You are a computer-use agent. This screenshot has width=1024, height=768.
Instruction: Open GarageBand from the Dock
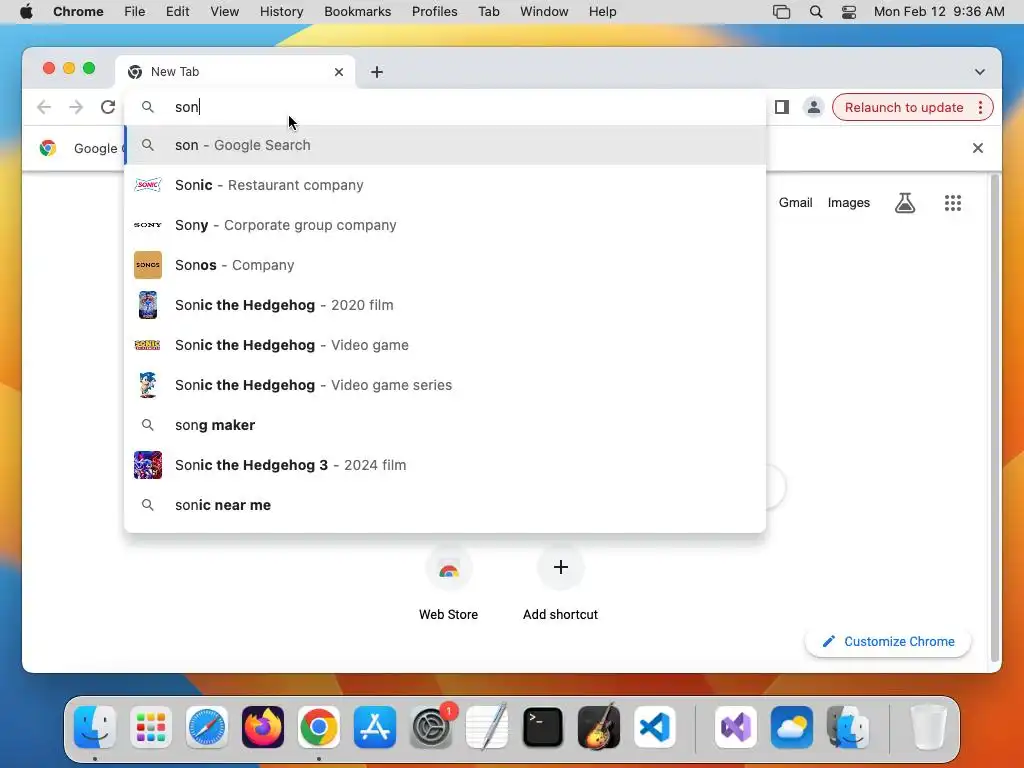pos(599,727)
